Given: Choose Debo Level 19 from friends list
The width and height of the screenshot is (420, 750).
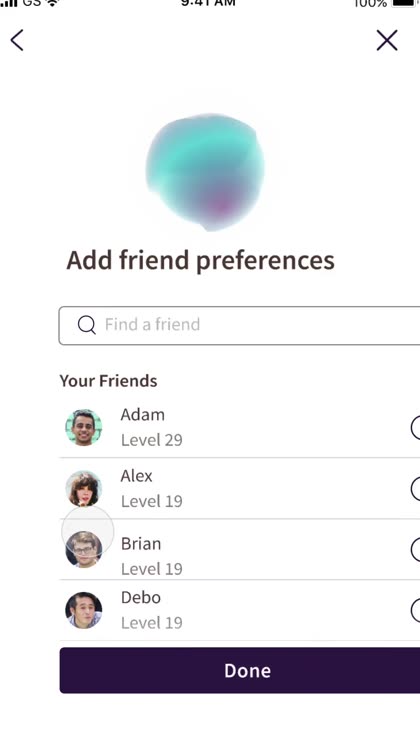Looking at the screenshot, I should tap(240, 610).
